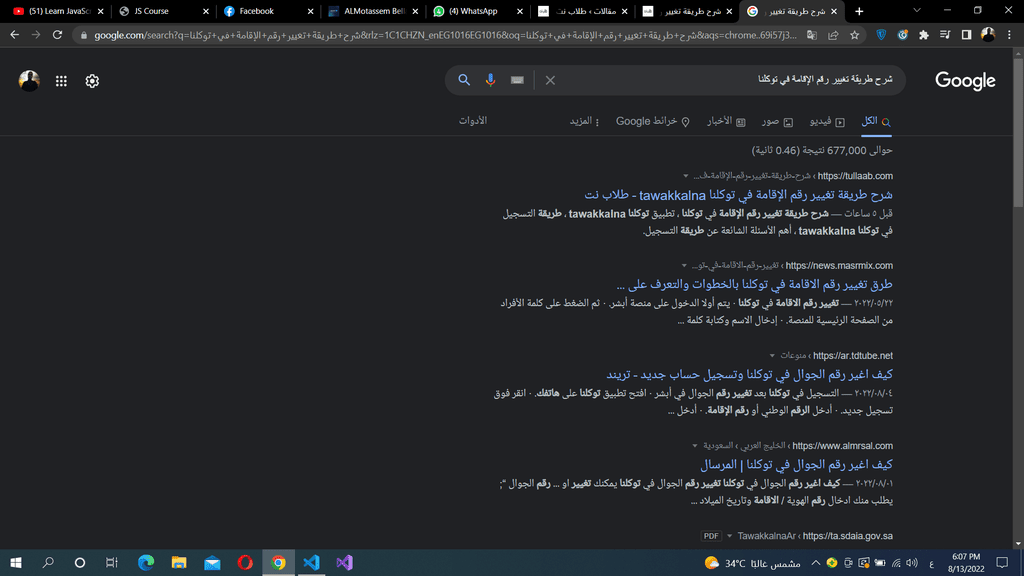
Task: Click the https://ta.sdaia.gov.sa result URL
Action: (848, 536)
